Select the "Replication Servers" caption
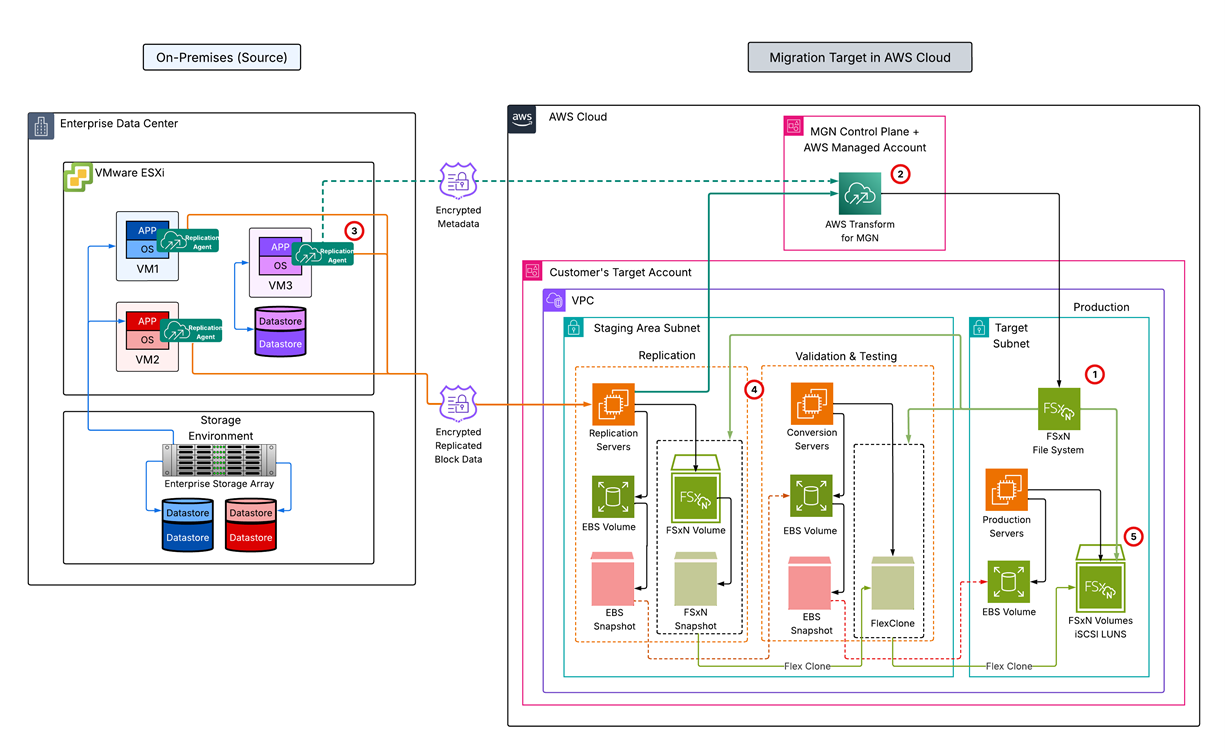This screenshot has width=1225, height=751. [613, 440]
